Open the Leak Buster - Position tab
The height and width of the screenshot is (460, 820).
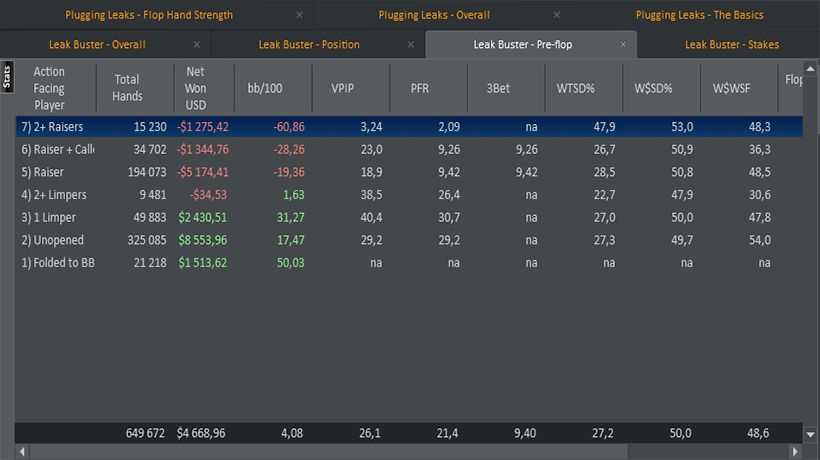pos(309,44)
